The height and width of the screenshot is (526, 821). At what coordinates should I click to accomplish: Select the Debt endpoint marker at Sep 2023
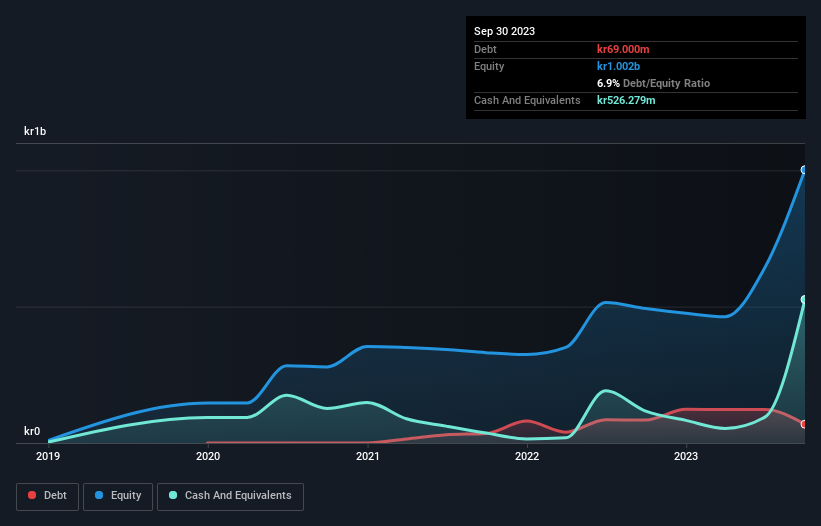[804, 424]
